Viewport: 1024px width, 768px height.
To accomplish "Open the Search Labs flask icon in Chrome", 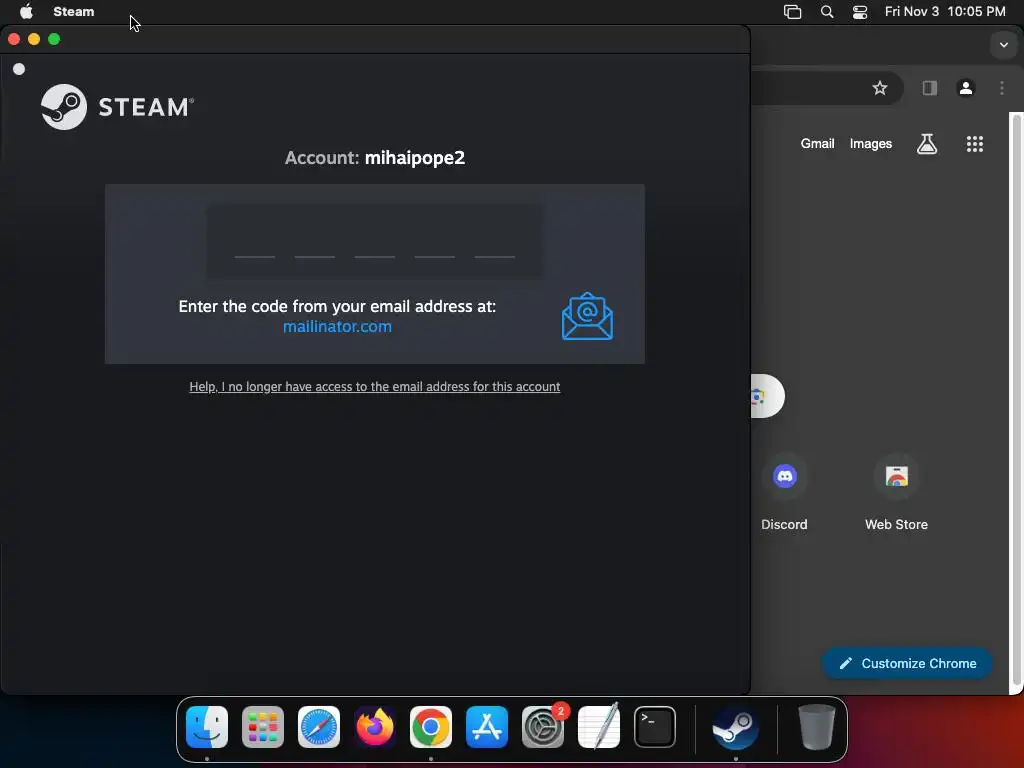I will click(927, 144).
